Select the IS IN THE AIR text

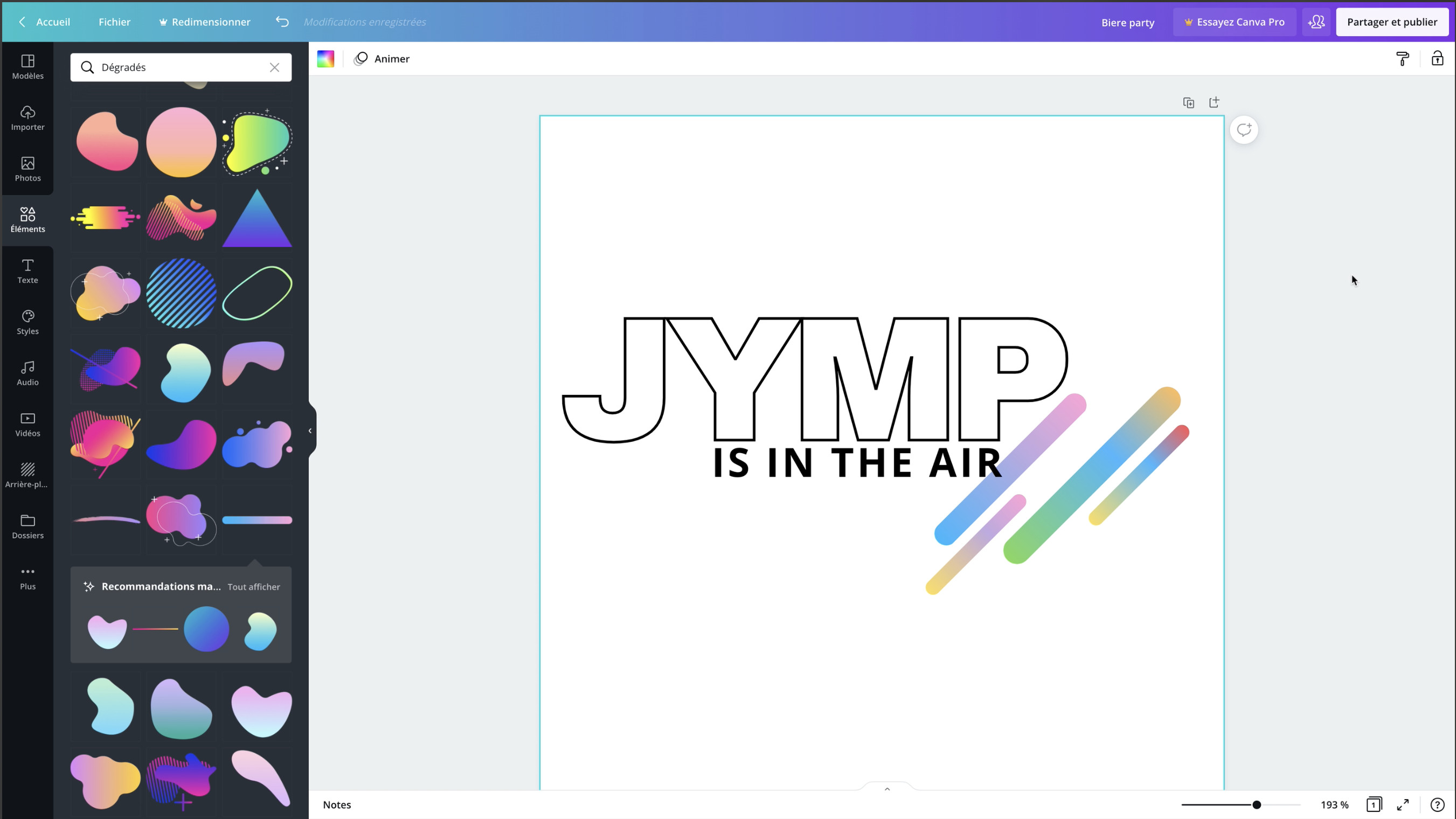click(x=857, y=463)
